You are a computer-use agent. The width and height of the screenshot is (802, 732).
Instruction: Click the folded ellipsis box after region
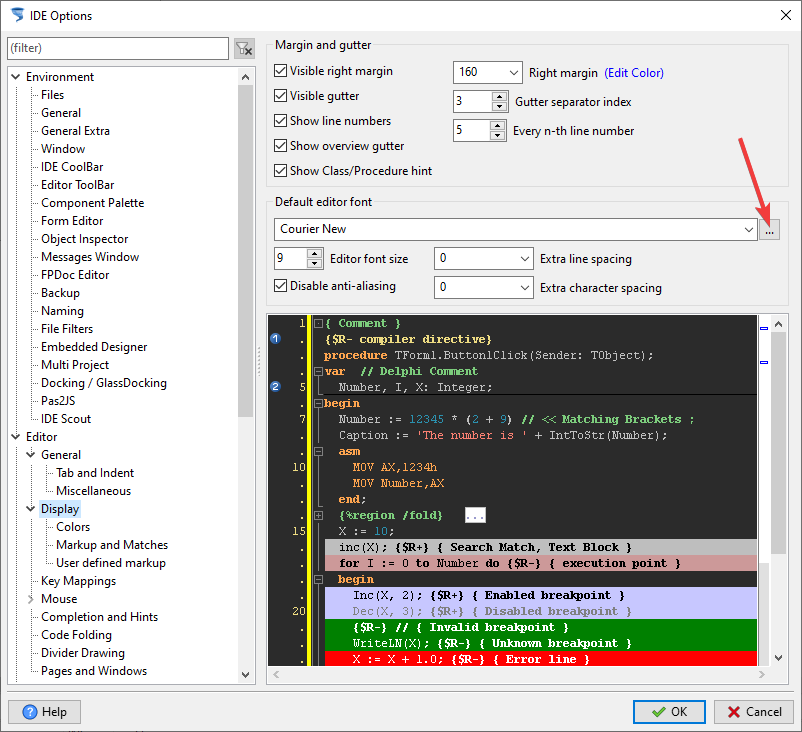pyautogui.click(x=475, y=515)
